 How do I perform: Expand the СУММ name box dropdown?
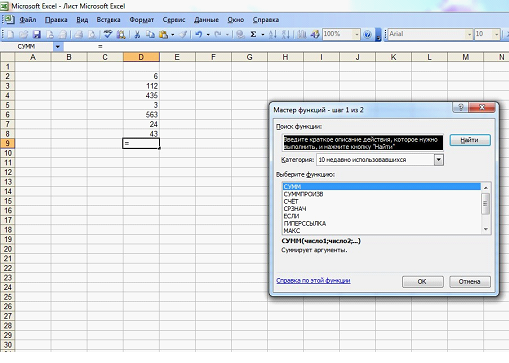(57, 47)
